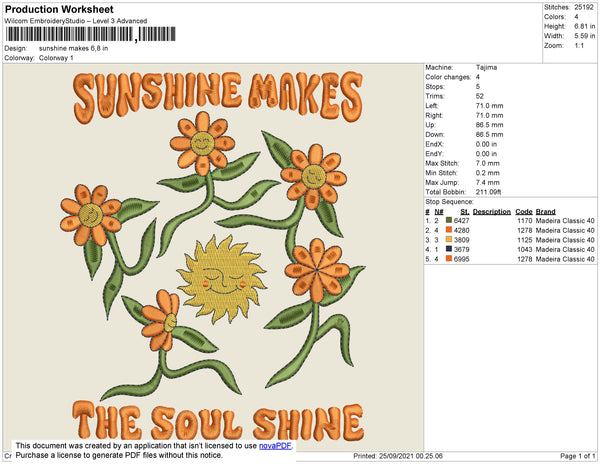Select code '1125' in stop row 3
This screenshot has height=464, width=600.
(525, 240)
